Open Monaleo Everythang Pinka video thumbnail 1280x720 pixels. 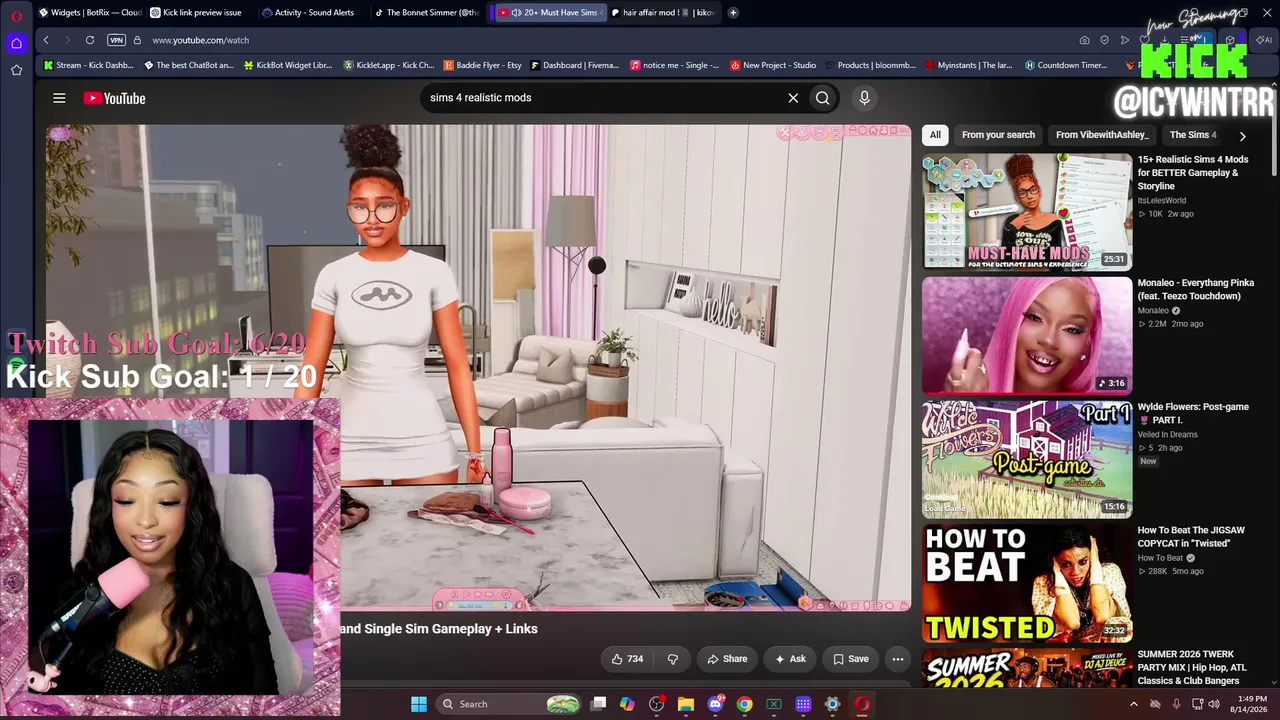click(1027, 335)
